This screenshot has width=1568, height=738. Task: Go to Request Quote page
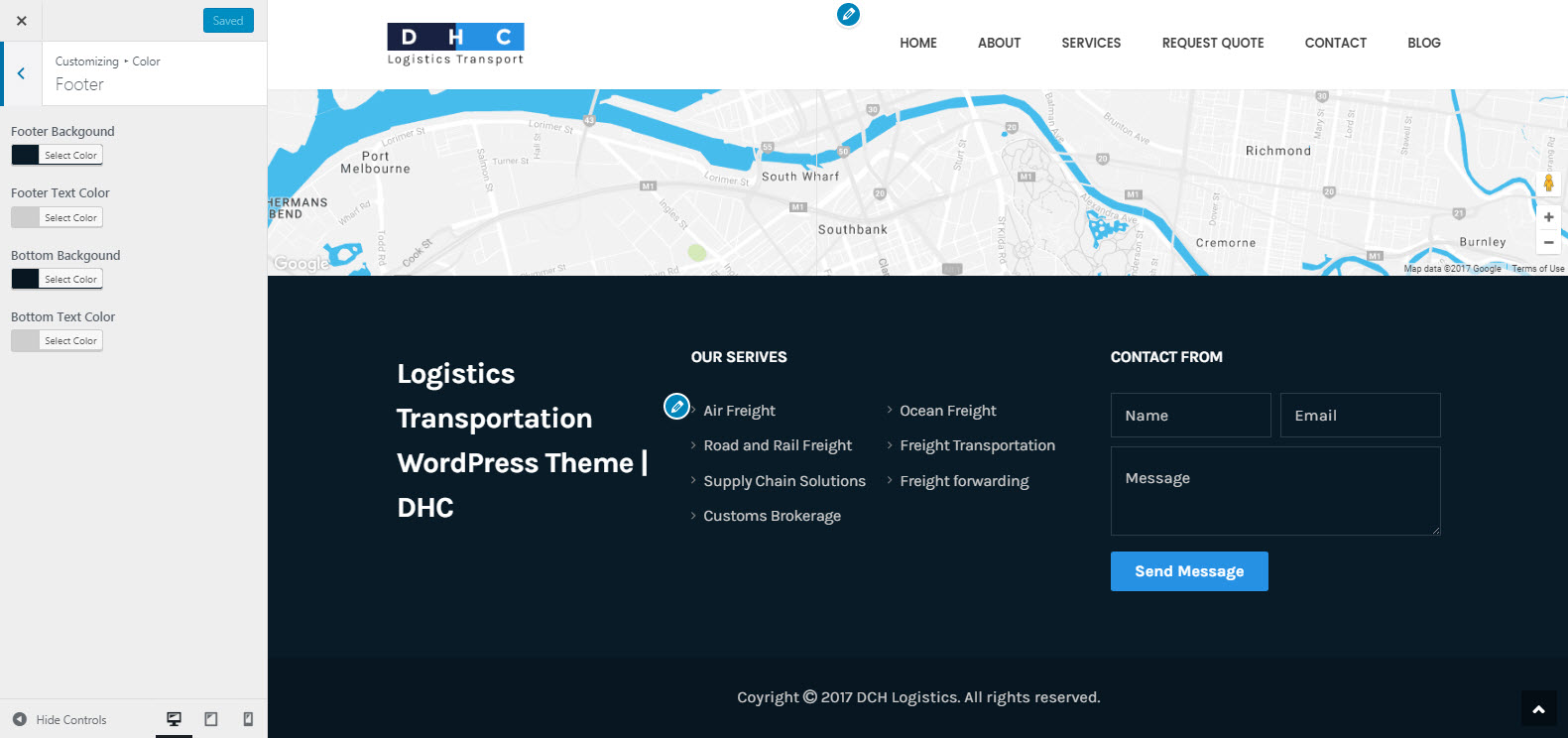click(x=1212, y=43)
